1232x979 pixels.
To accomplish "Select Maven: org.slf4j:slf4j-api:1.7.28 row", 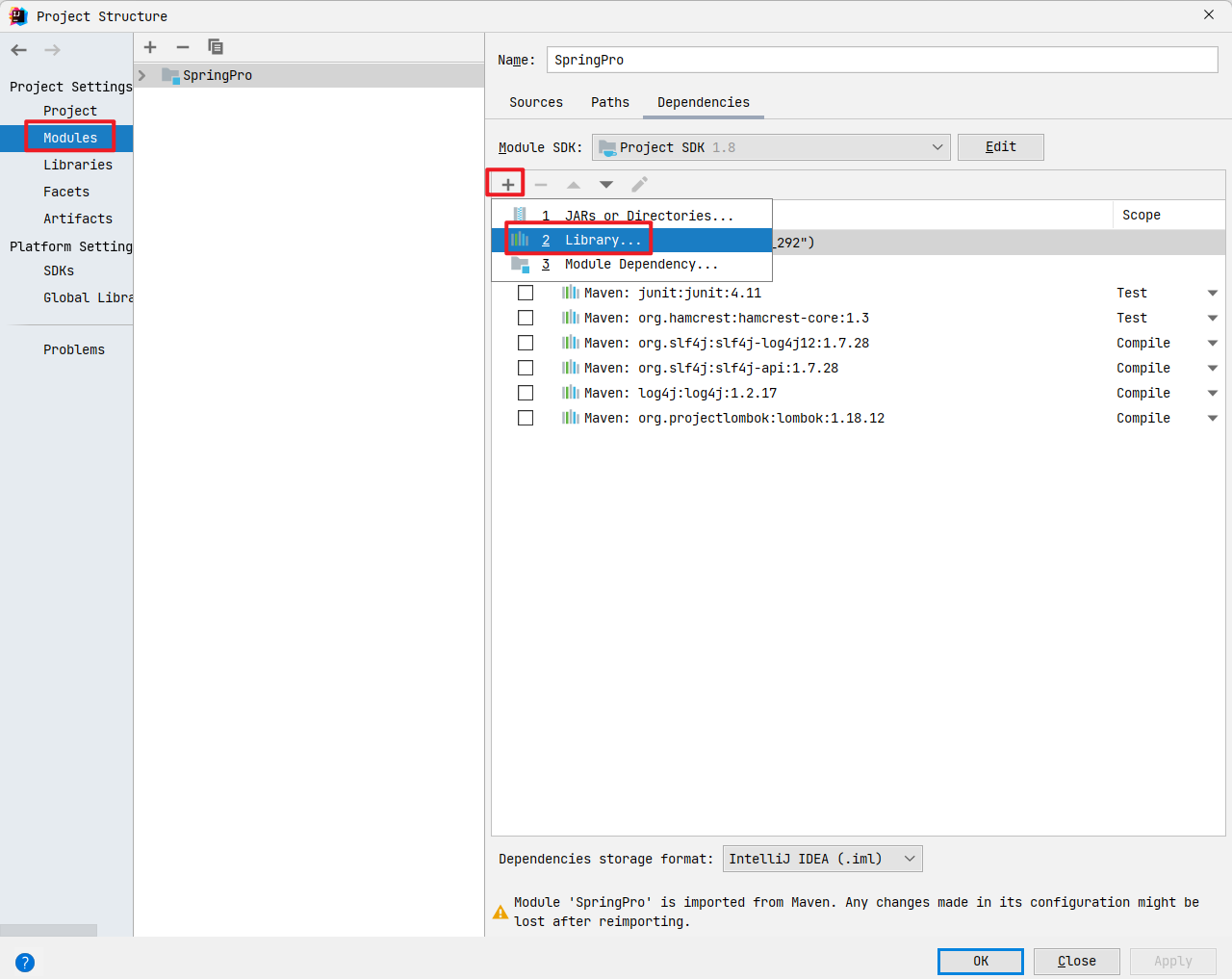I will (859, 368).
